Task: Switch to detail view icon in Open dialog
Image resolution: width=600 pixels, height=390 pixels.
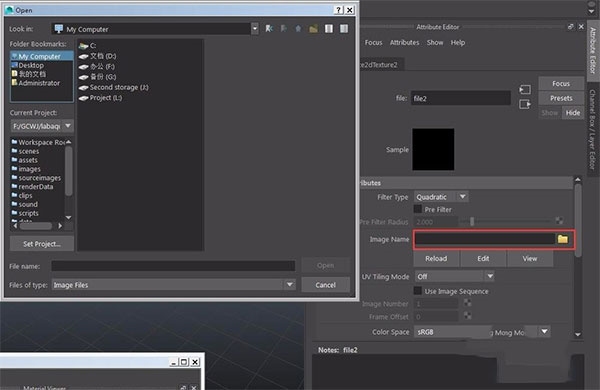Action: pyautogui.click(x=344, y=29)
